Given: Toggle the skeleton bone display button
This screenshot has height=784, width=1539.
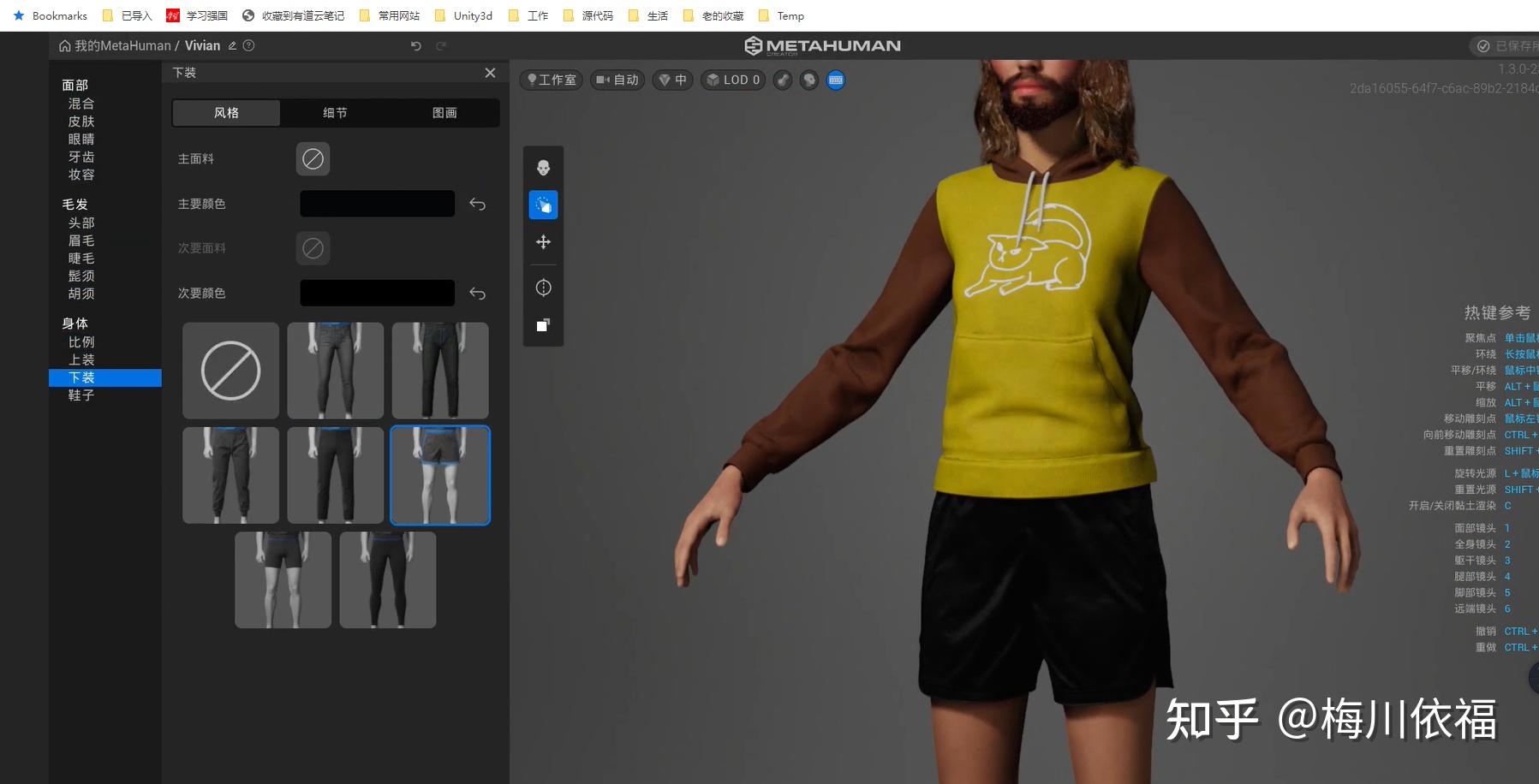Looking at the screenshot, I should click(783, 80).
